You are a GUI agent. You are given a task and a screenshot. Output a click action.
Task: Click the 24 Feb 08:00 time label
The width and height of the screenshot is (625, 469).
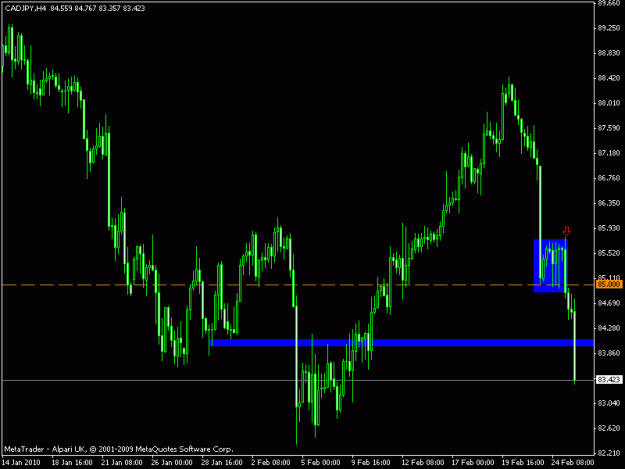click(572, 463)
